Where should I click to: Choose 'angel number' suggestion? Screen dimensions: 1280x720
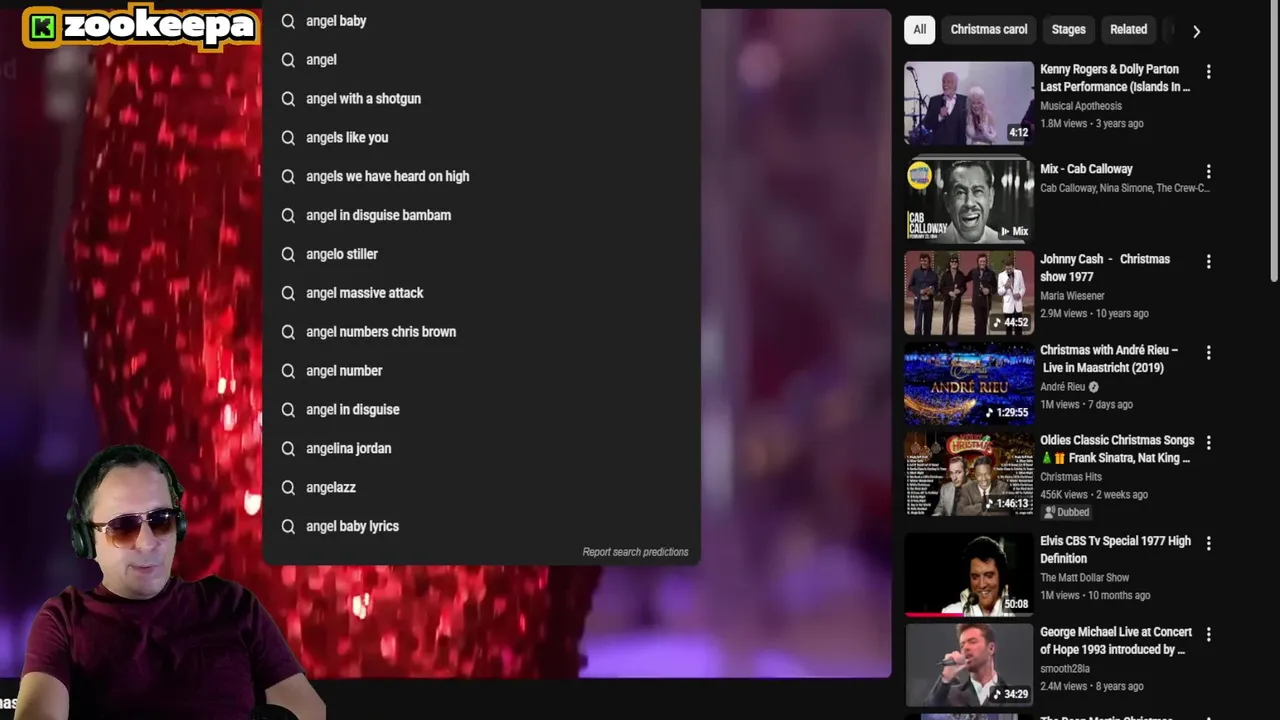click(x=481, y=372)
